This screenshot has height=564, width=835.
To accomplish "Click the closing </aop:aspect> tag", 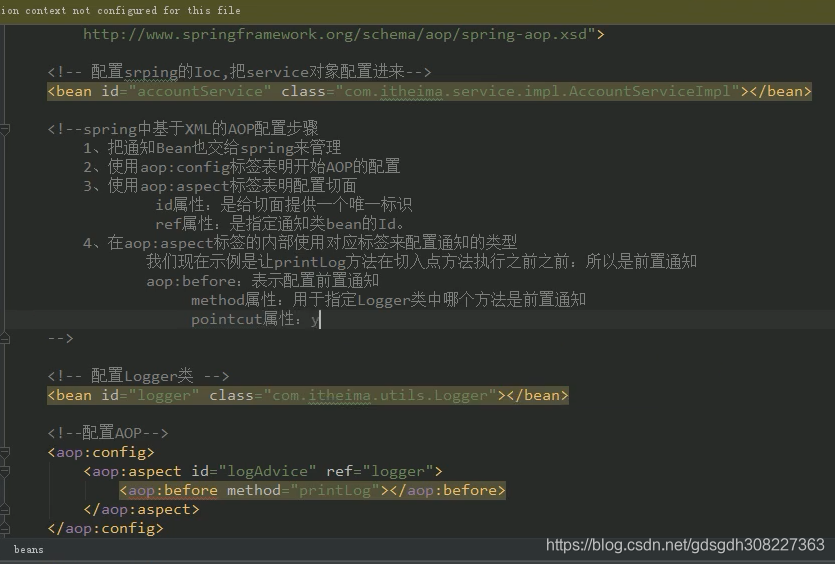I will (x=141, y=510).
